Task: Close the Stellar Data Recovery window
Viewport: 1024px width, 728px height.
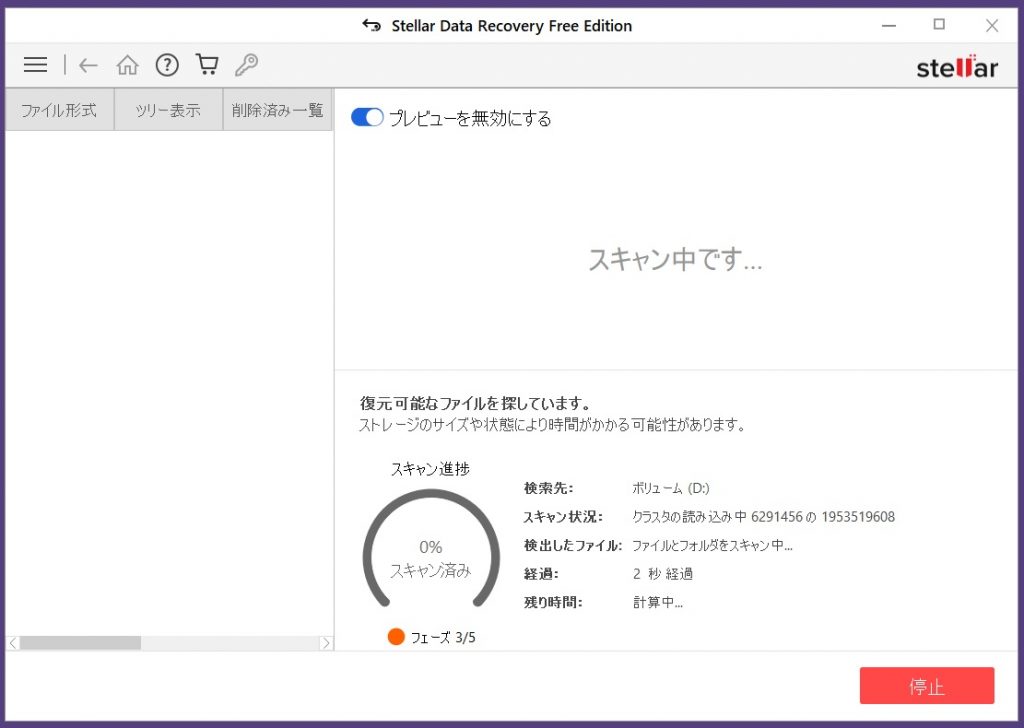Action: coord(991,25)
